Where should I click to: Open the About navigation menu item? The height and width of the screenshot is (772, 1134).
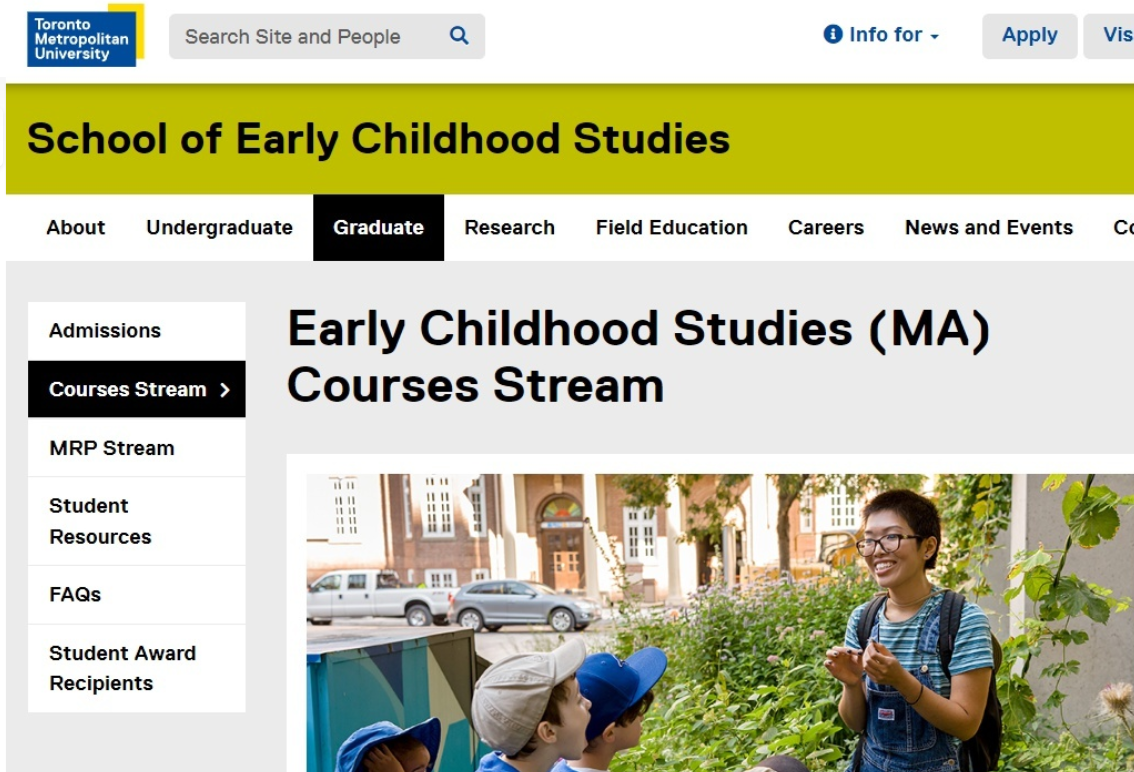[75, 228]
